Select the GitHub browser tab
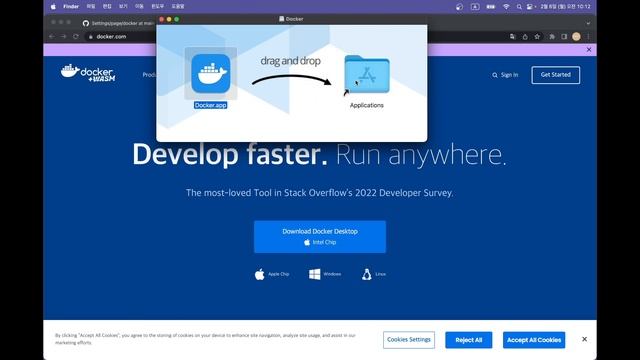This screenshot has width=640, height=360. pyautogui.click(x=118, y=23)
